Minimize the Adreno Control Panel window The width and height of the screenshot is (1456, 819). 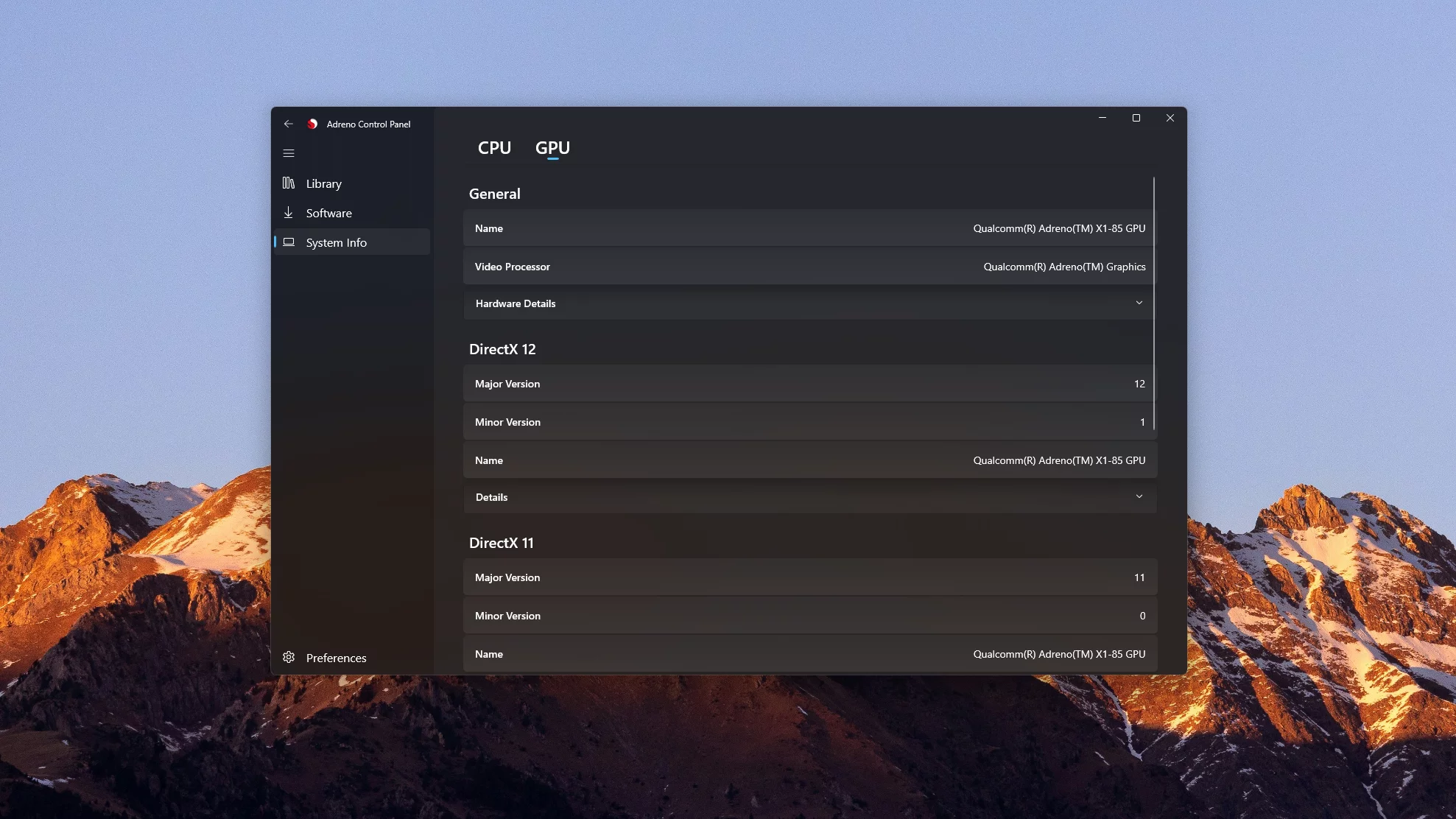tap(1102, 118)
